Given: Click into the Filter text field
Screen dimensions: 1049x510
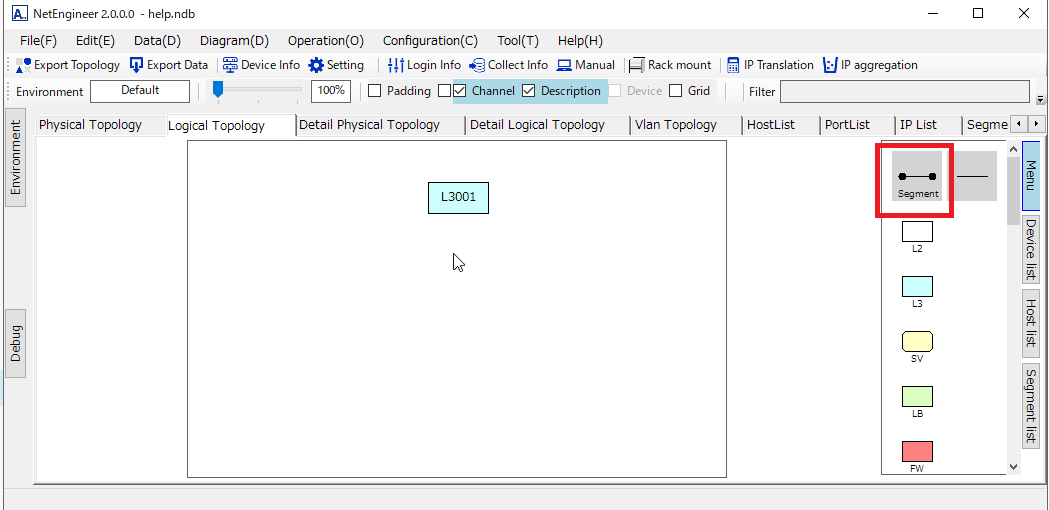Looking at the screenshot, I should pos(904,92).
